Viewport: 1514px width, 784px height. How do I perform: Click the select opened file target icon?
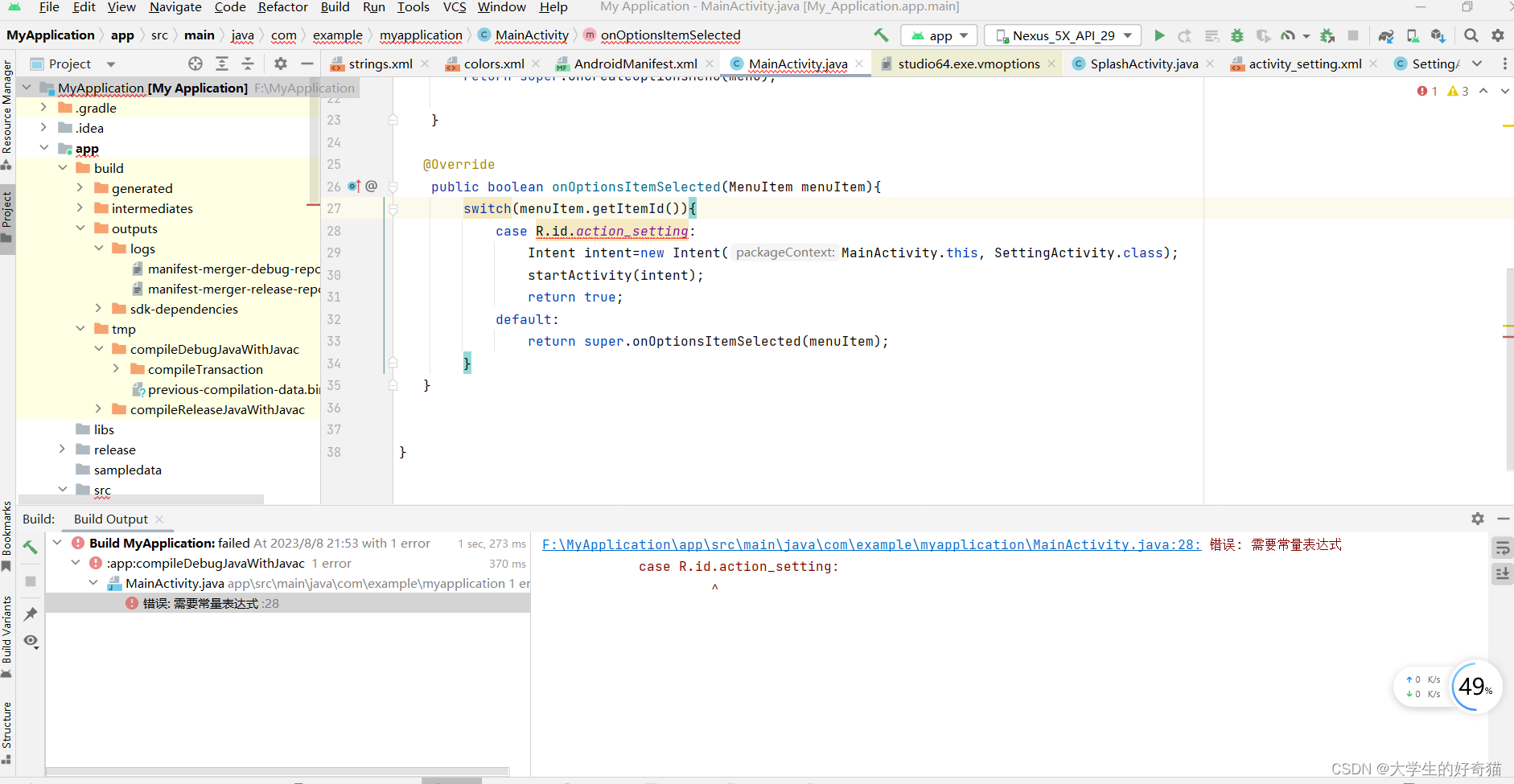(x=195, y=64)
